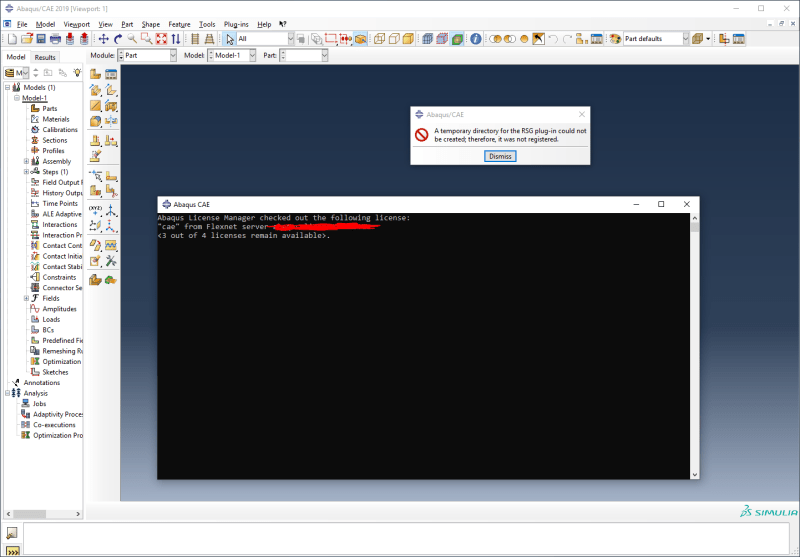This screenshot has width=800, height=557.
Task: Open the Help menu
Action: pos(264,24)
